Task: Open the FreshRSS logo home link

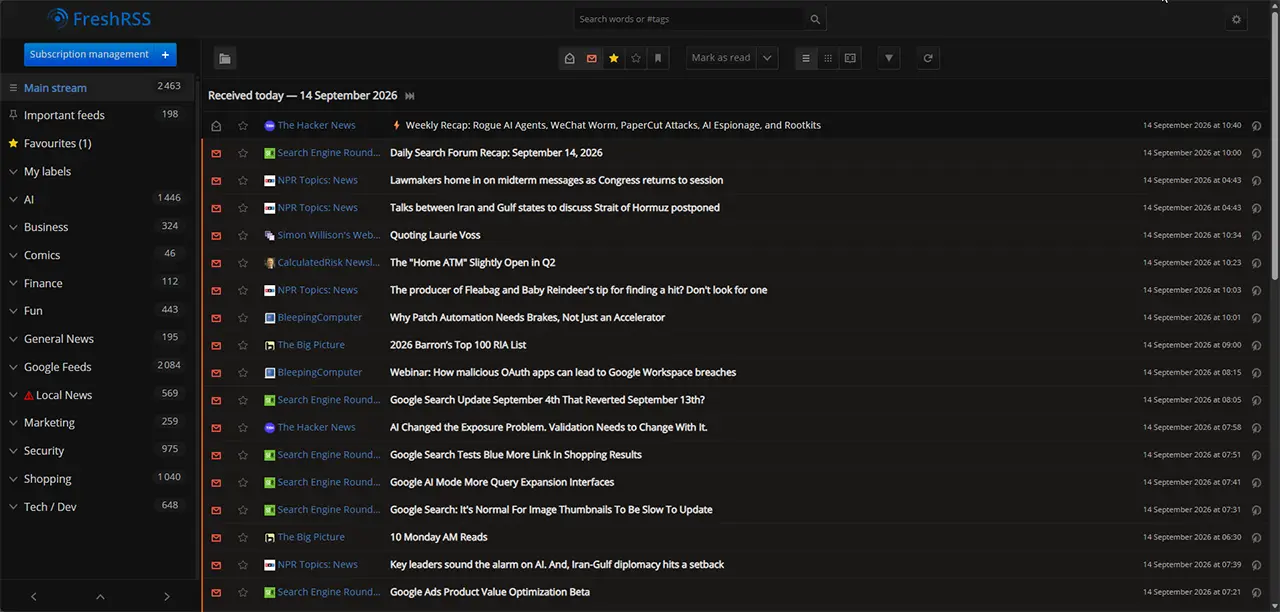Action: (x=99, y=18)
